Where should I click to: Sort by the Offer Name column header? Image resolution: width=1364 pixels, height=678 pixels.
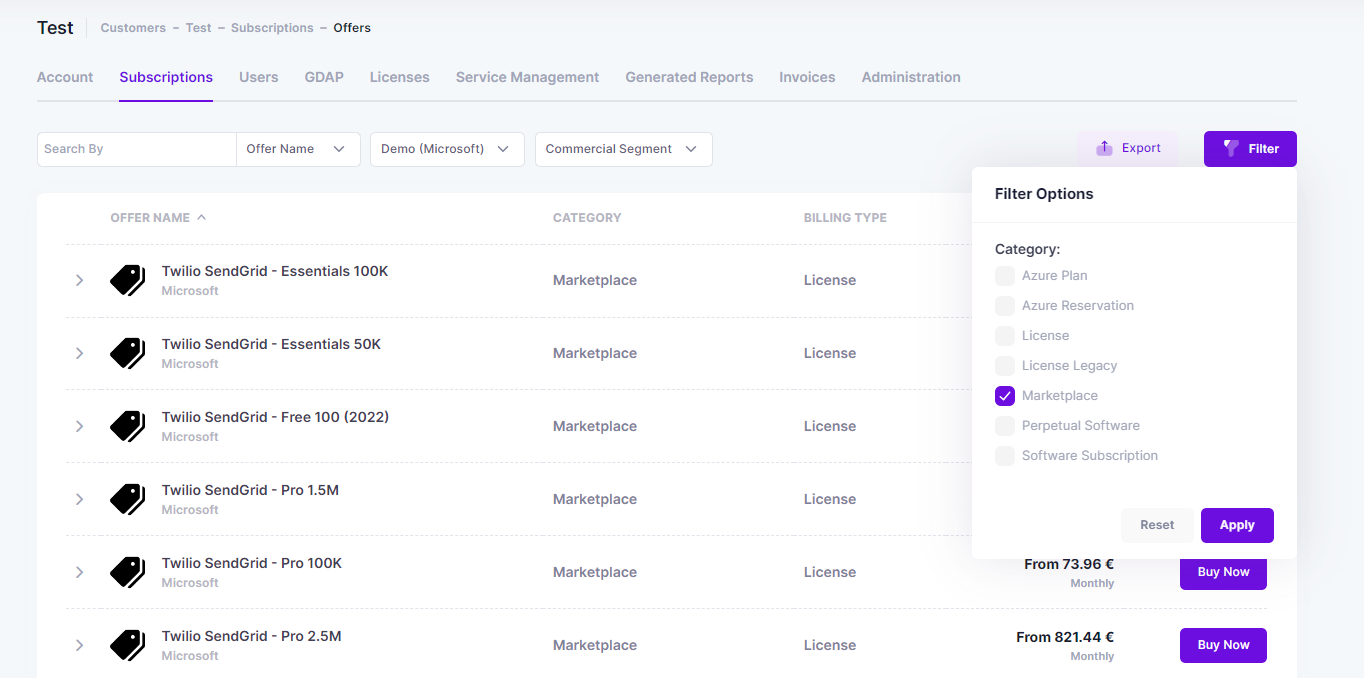(x=150, y=217)
